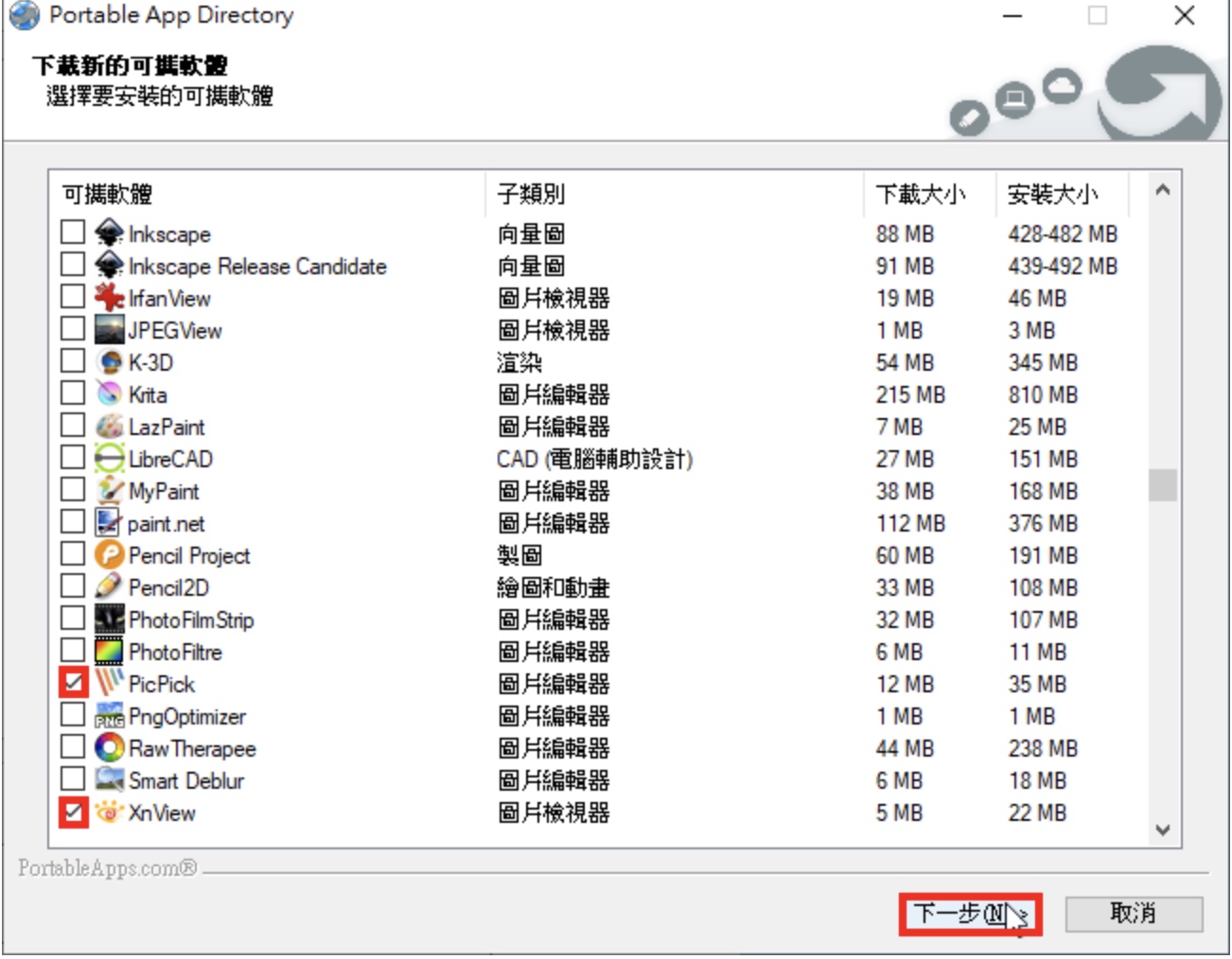This screenshot has height=959, width=1232.
Task: Click the PhotoFilmStrip icon
Action: coord(109,619)
